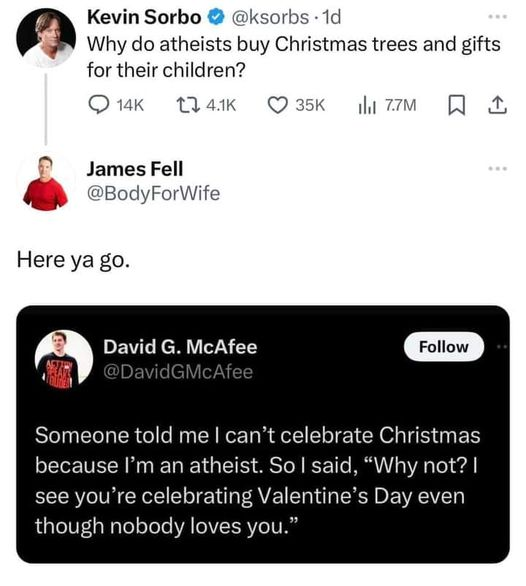Follow David G. McAfee
526x586 pixels.
tap(444, 346)
